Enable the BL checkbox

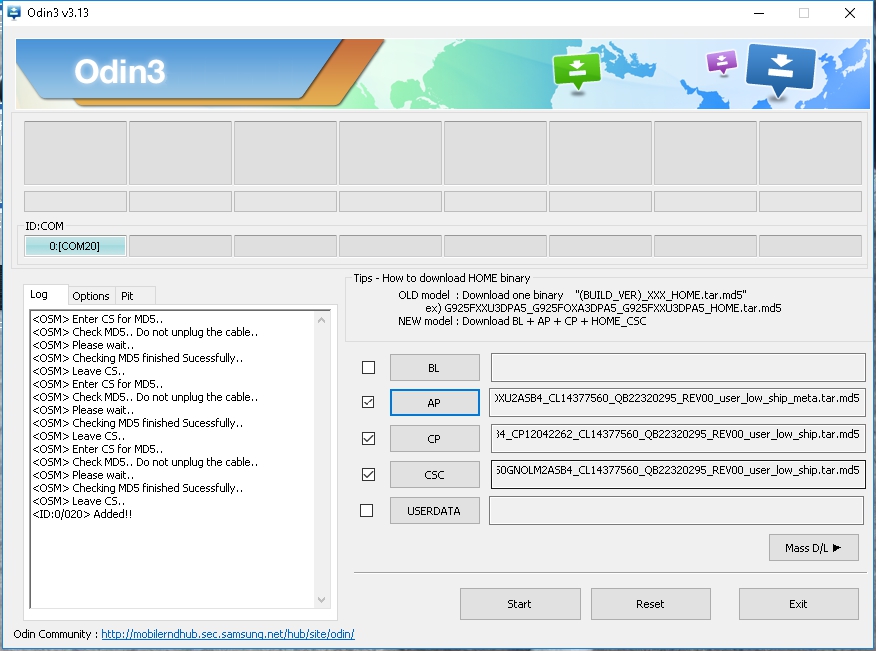point(368,368)
